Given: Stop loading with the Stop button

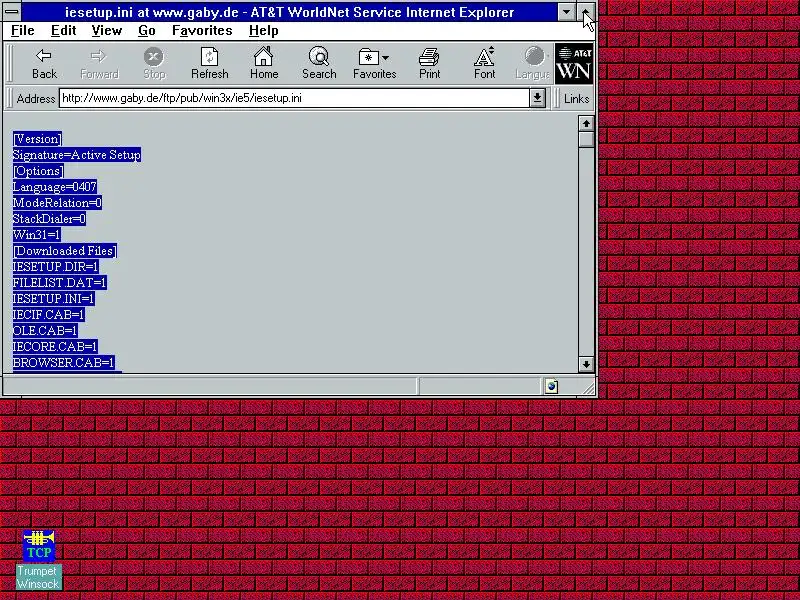Looking at the screenshot, I should (x=154, y=63).
